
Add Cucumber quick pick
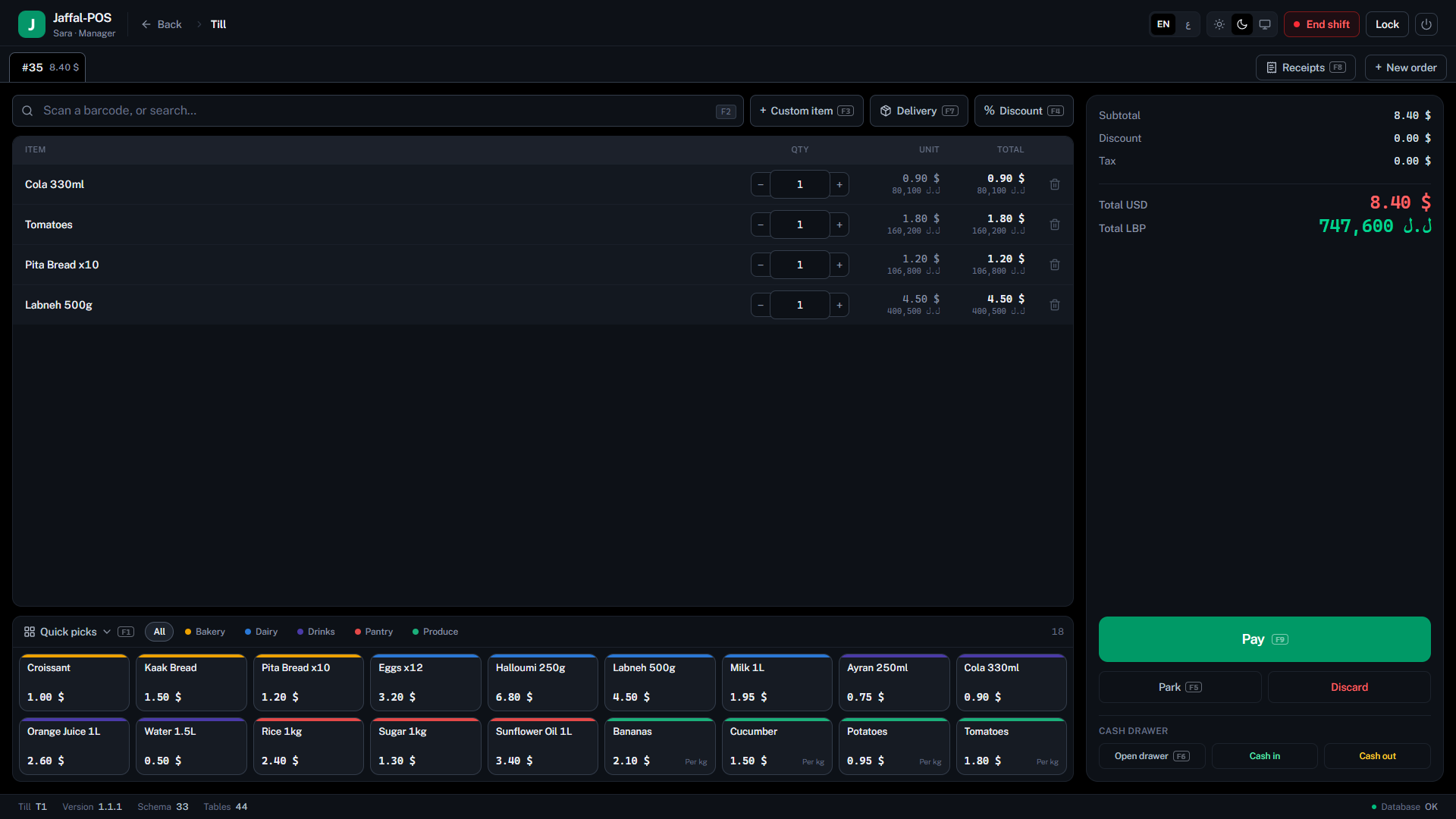coord(777,746)
